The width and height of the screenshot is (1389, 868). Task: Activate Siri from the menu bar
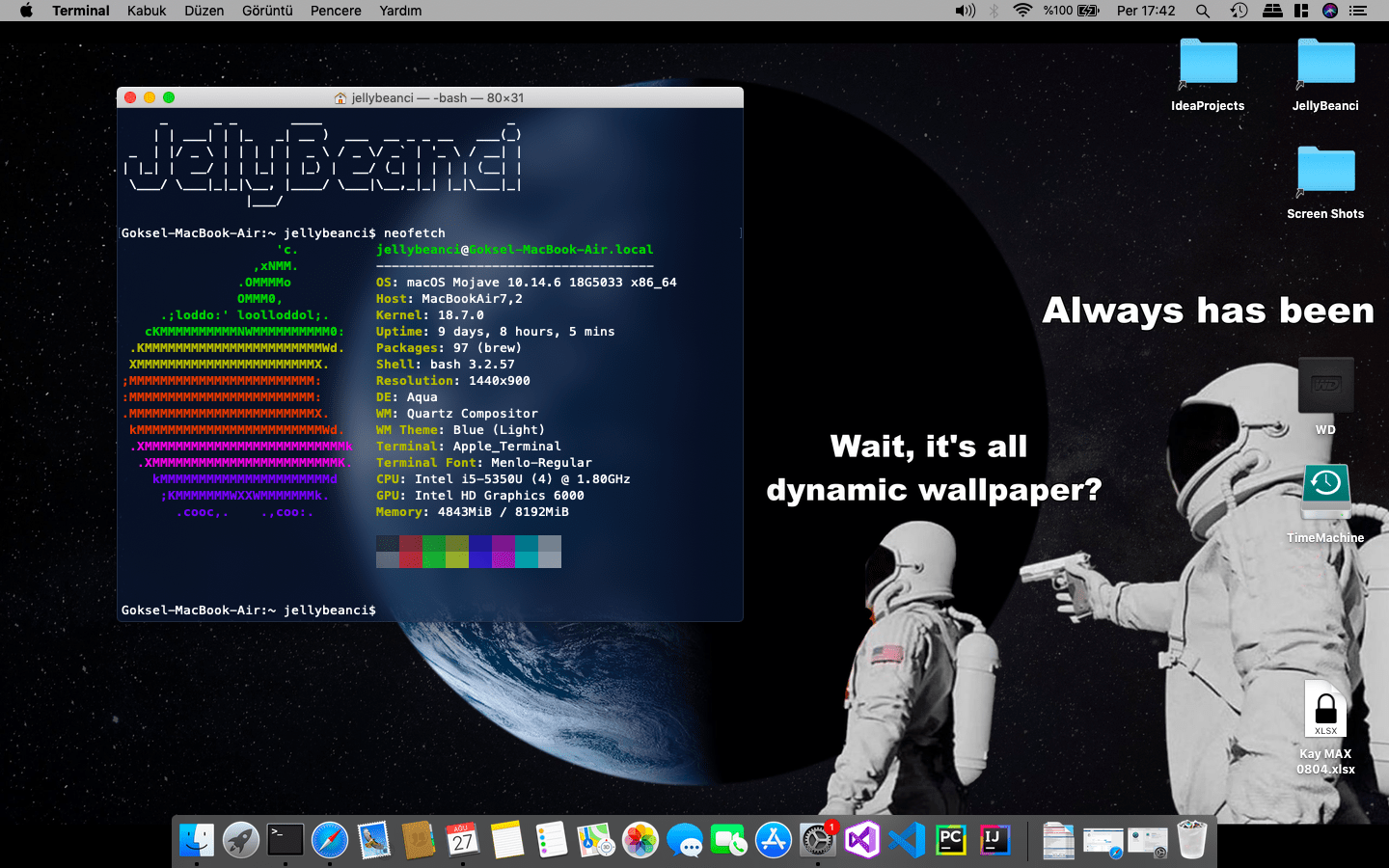point(1330,11)
